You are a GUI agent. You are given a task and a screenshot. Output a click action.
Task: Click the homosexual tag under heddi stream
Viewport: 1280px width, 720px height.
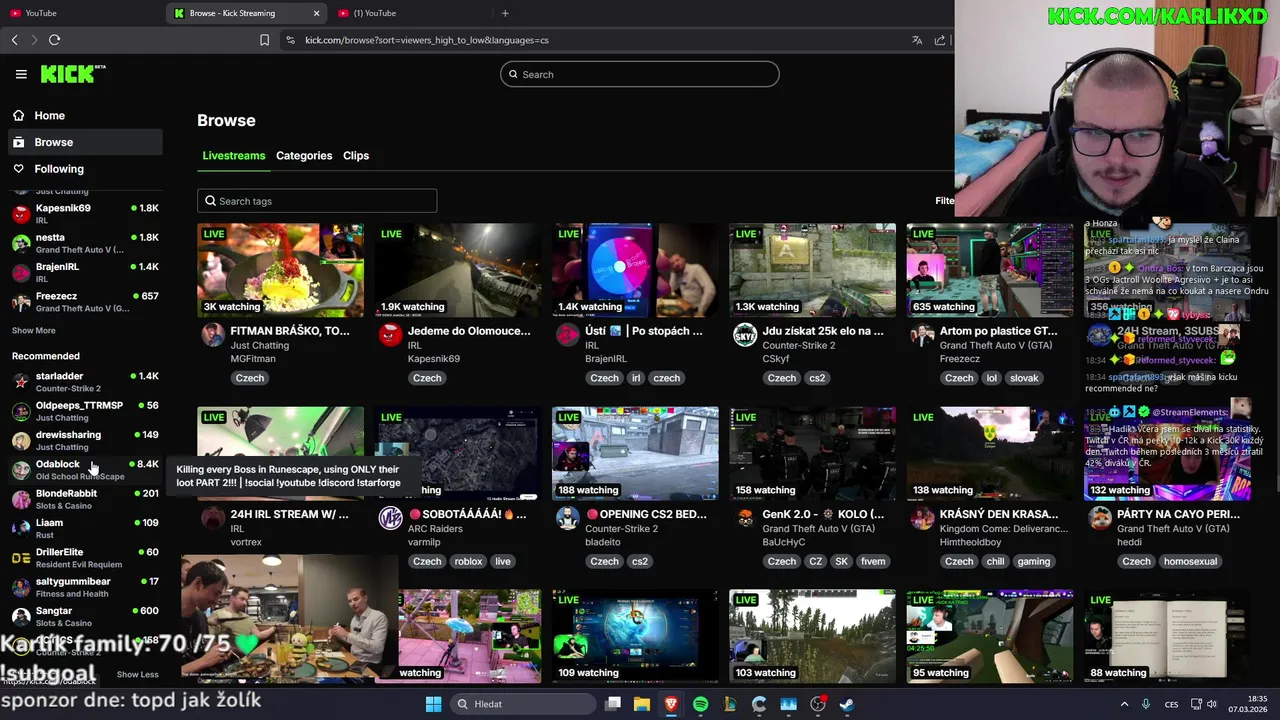(1190, 561)
